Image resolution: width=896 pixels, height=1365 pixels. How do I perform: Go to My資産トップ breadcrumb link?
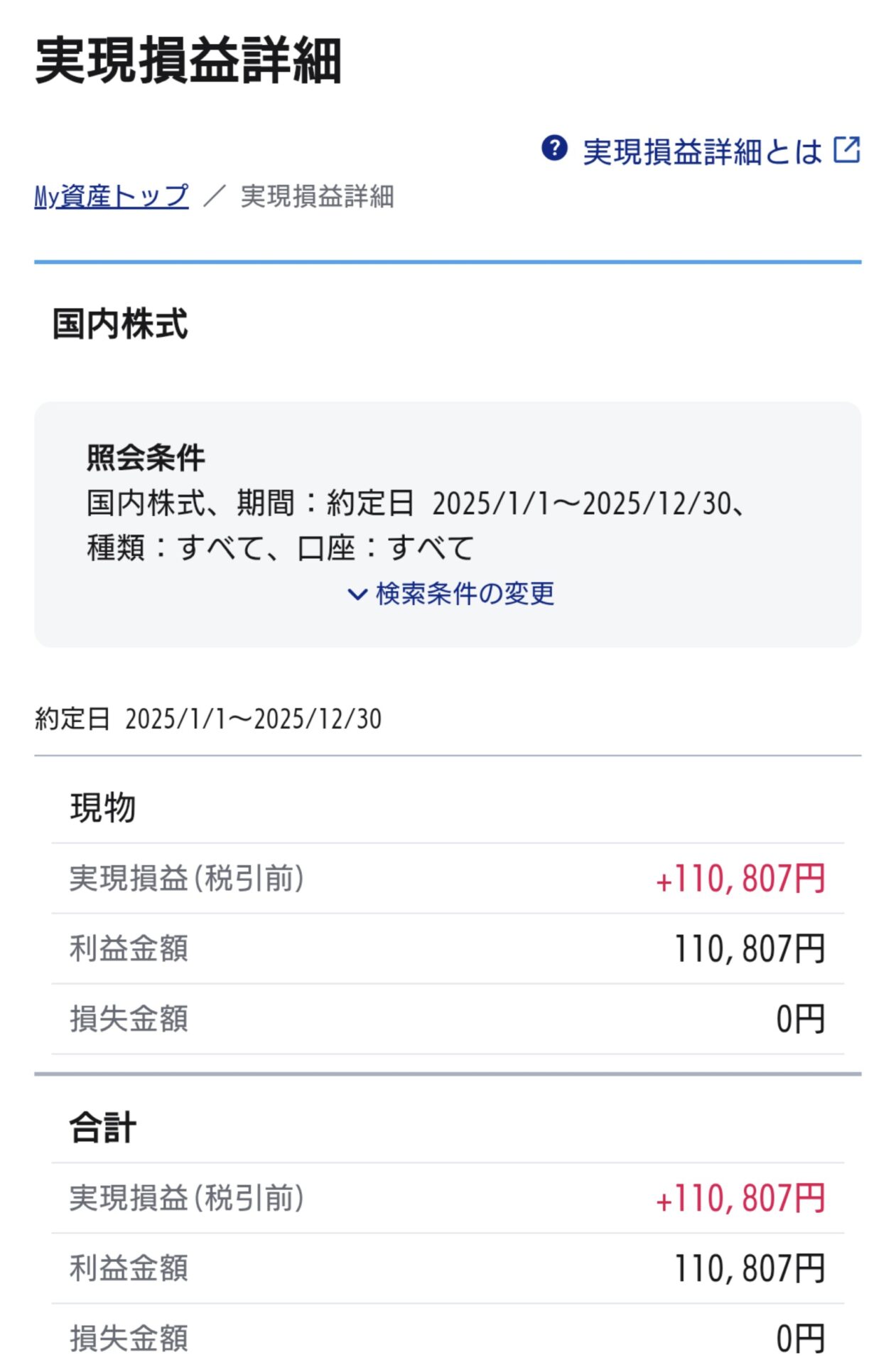[112, 196]
